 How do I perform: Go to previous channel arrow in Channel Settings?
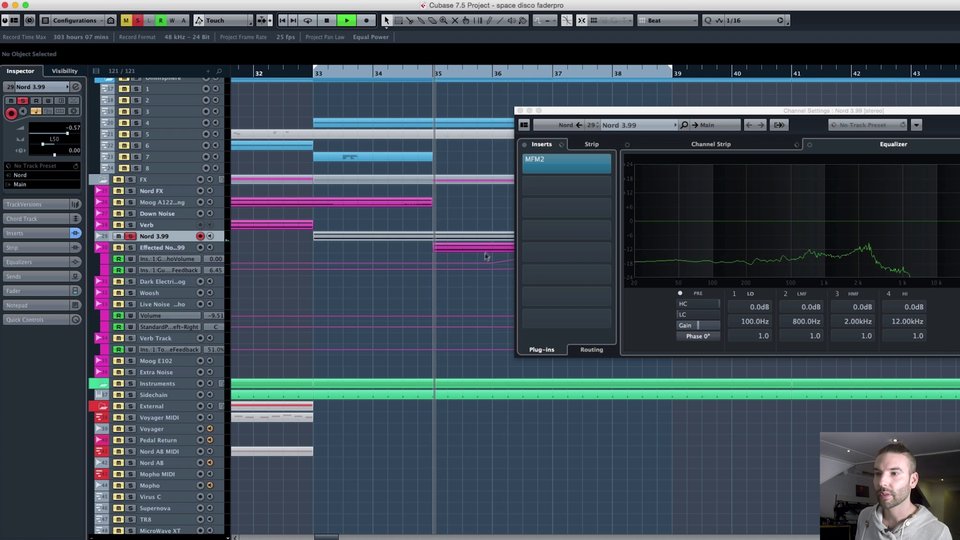pos(749,125)
